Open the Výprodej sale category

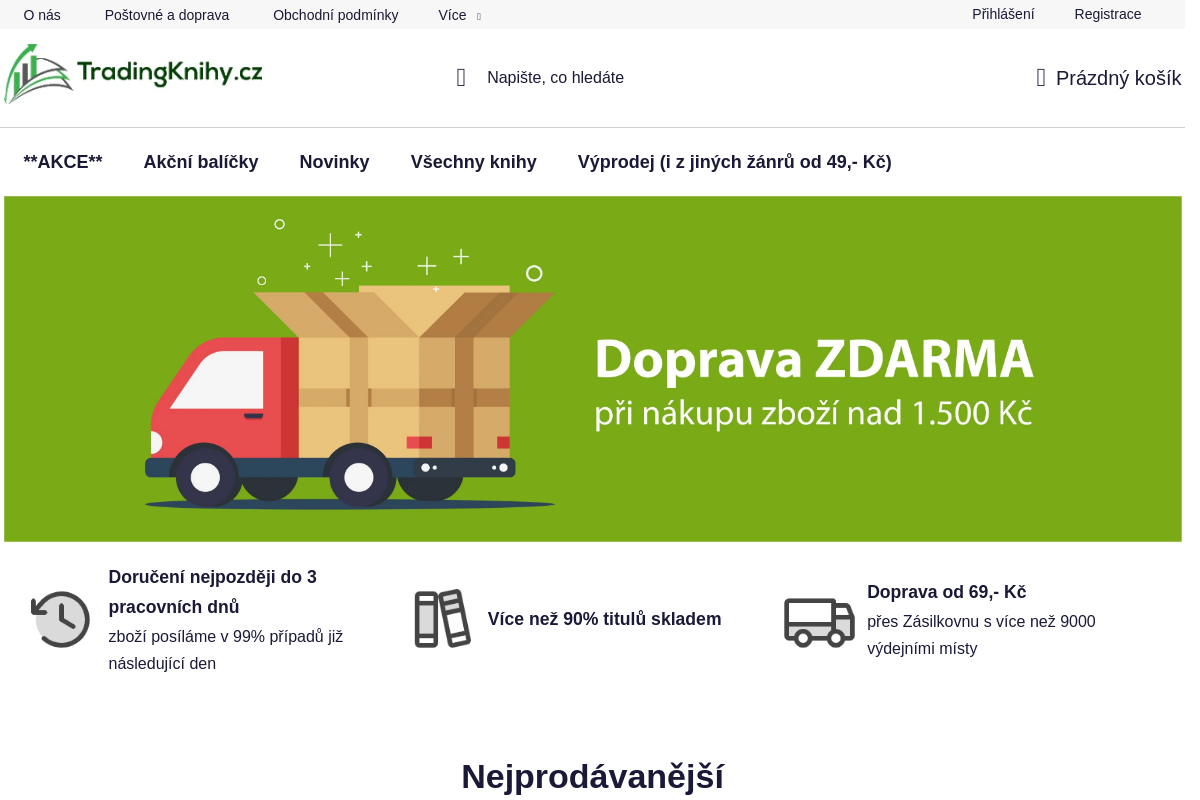734,162
